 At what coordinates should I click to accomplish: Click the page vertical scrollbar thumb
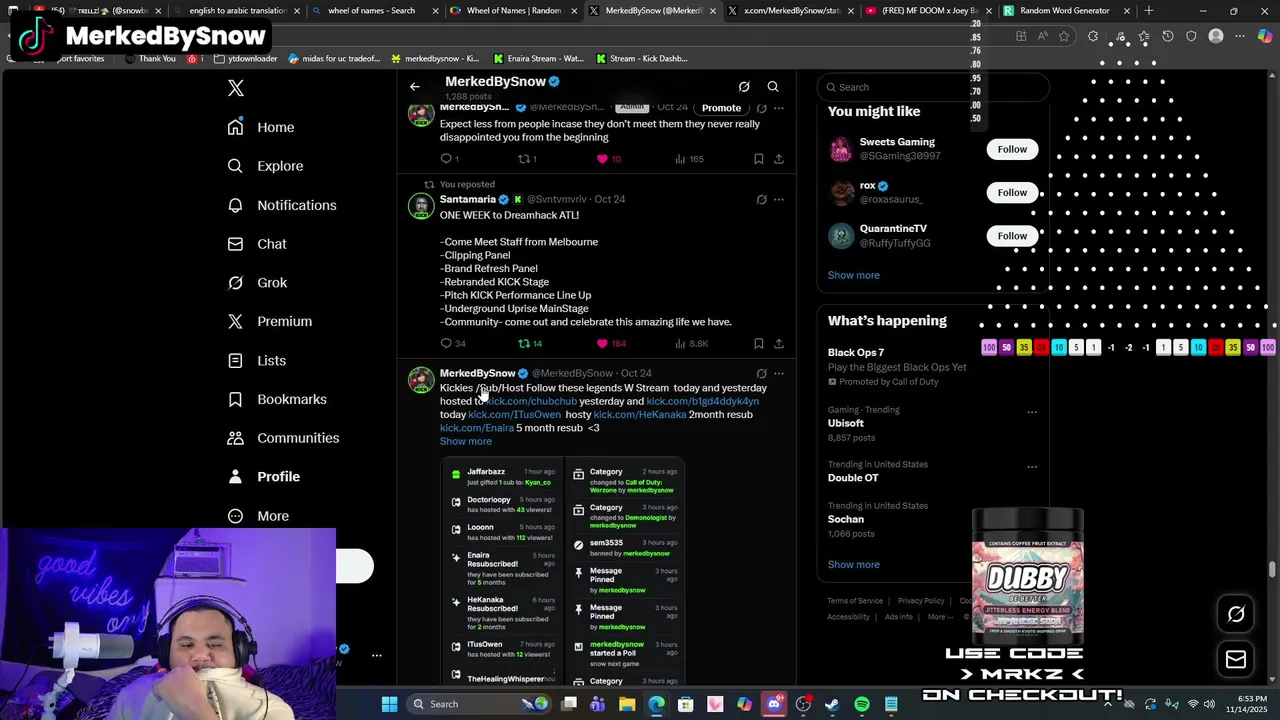coord(1272,569)
